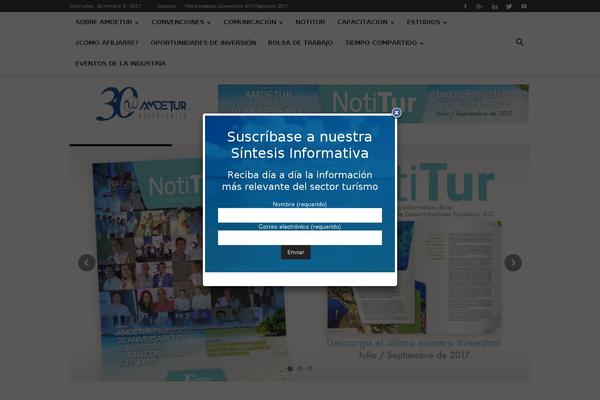The width and height of the screenshot is (600, 400).
Task: Go to next slide with right arrow
Action: [513, 263]
